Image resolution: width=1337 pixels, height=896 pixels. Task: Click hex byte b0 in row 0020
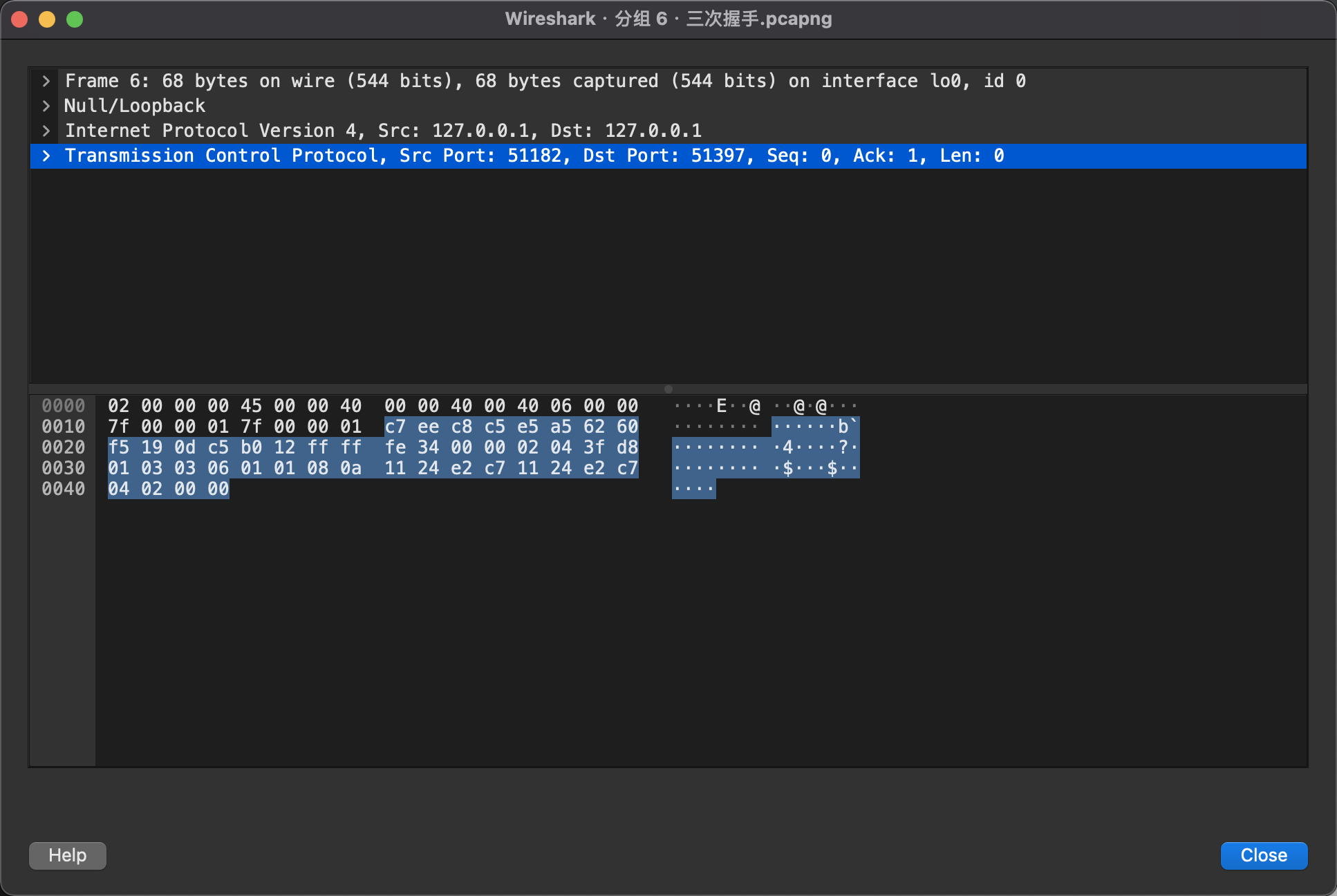pos(251,447)
